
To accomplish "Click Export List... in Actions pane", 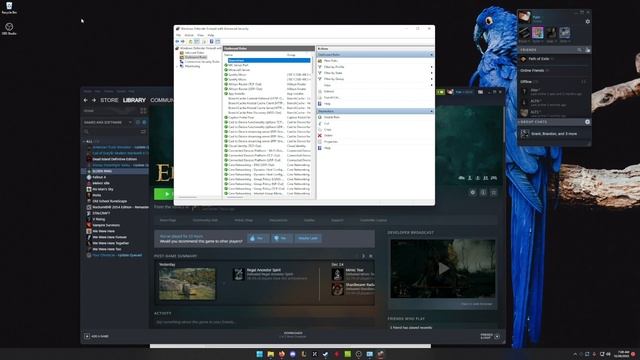I will tap(332, 98).
